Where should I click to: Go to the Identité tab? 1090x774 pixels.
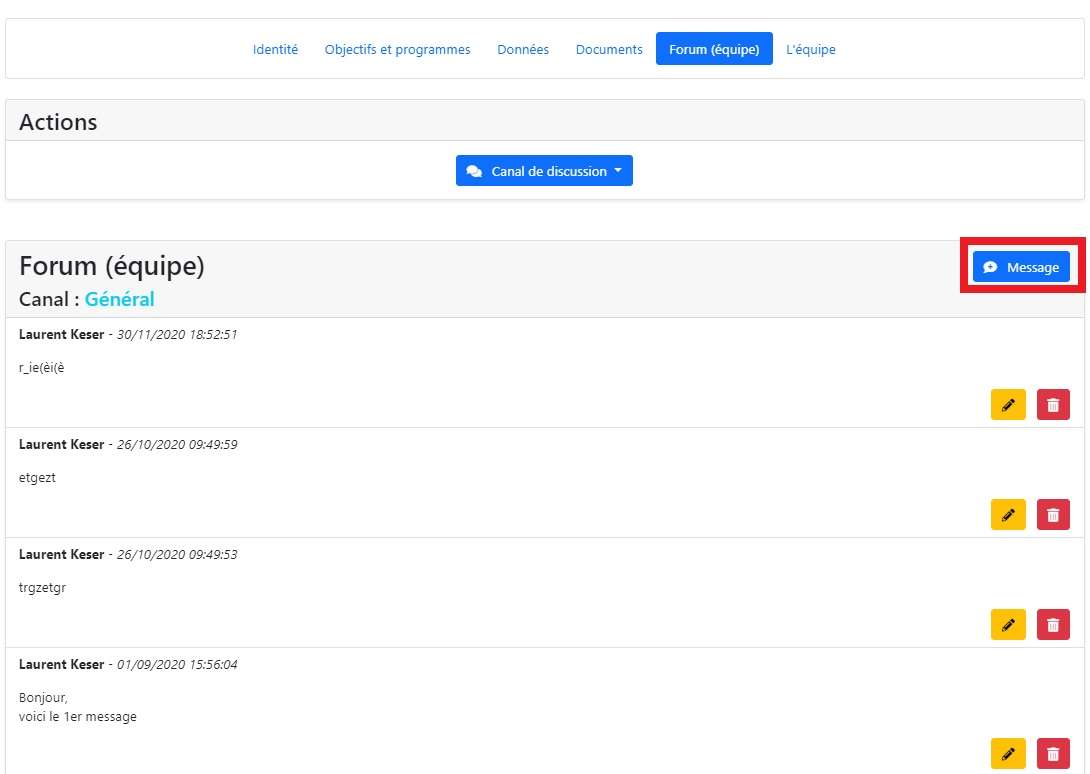275,49
